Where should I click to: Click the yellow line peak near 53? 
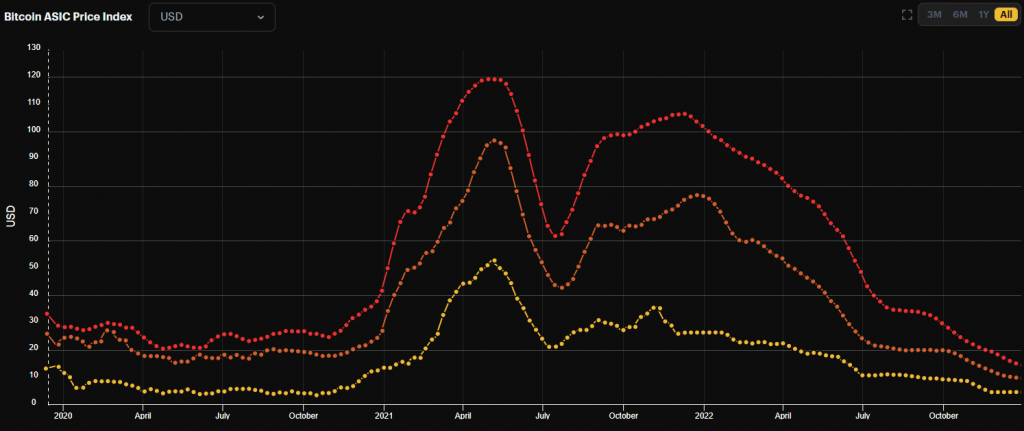(494, 261)
